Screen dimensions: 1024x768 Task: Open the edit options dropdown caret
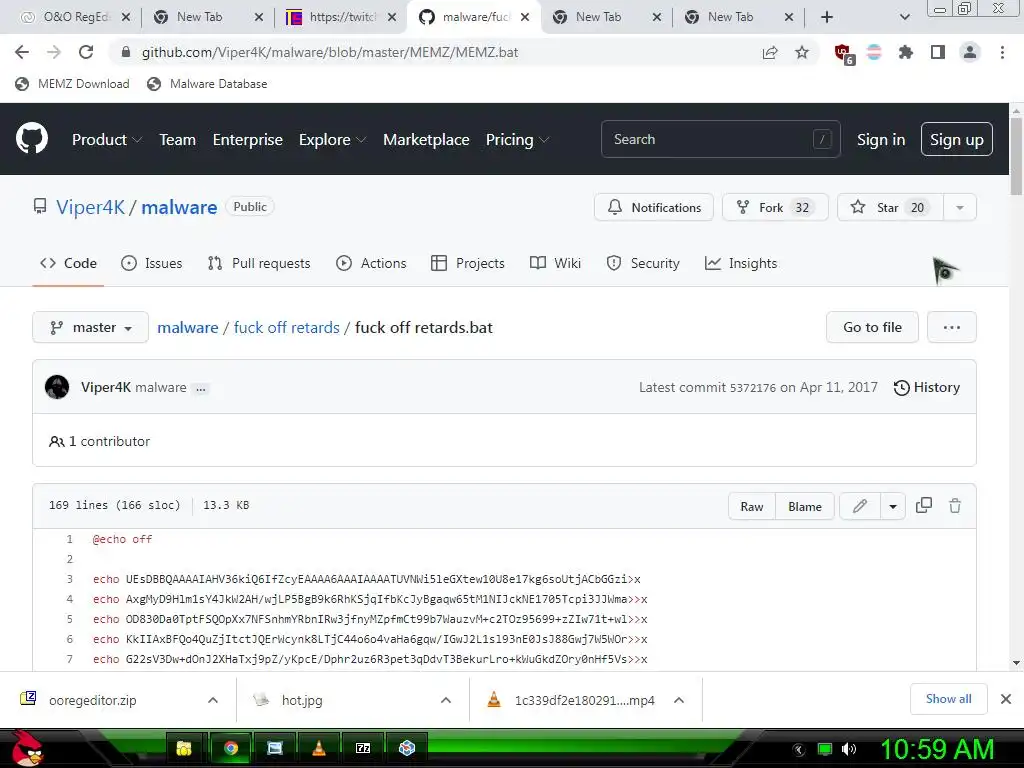893,506
